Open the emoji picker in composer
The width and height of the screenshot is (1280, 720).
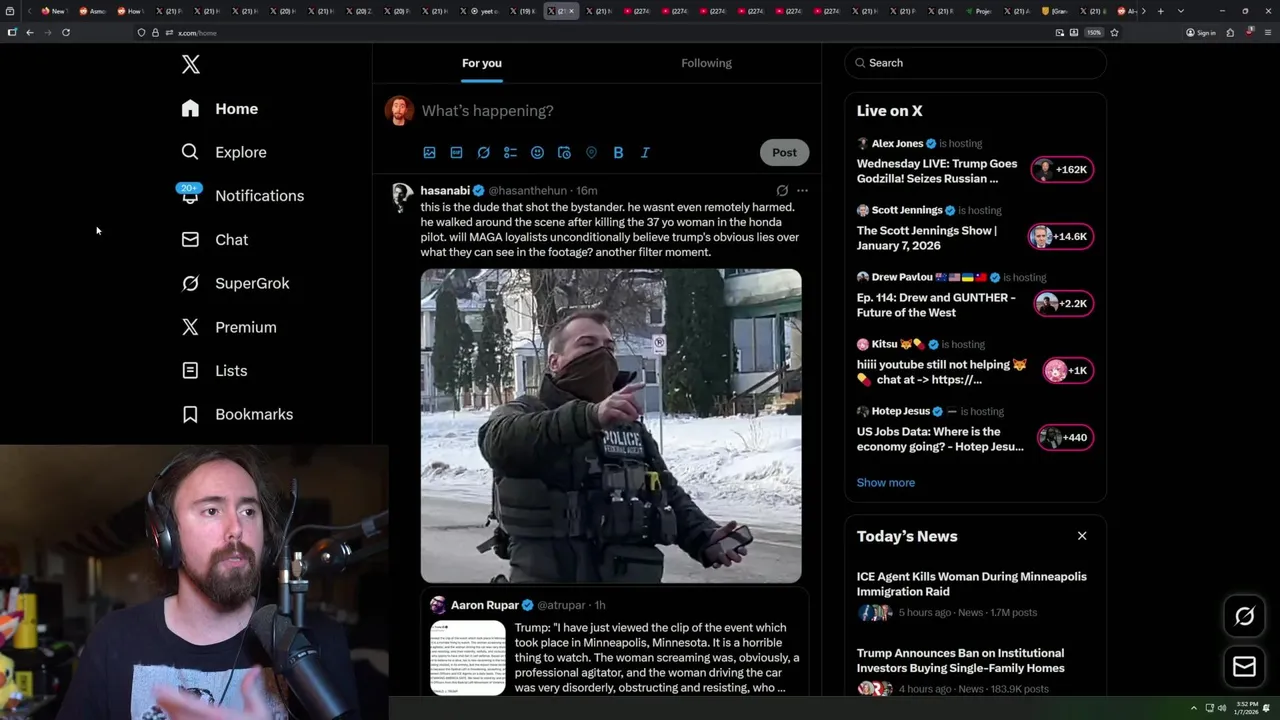pyautogui.click(x=537, y=153)
